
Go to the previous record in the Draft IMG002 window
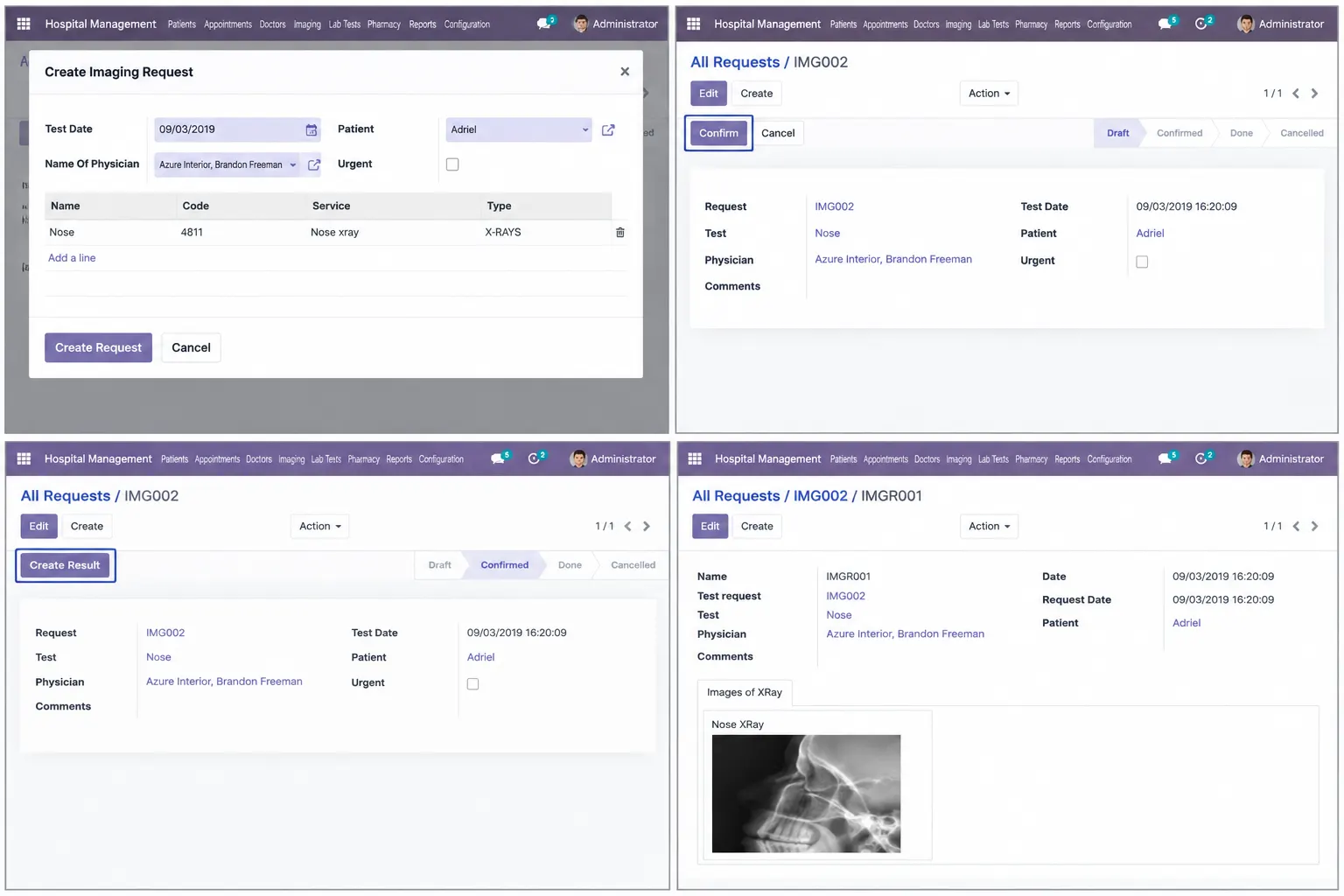click(x=1296, y=94)
